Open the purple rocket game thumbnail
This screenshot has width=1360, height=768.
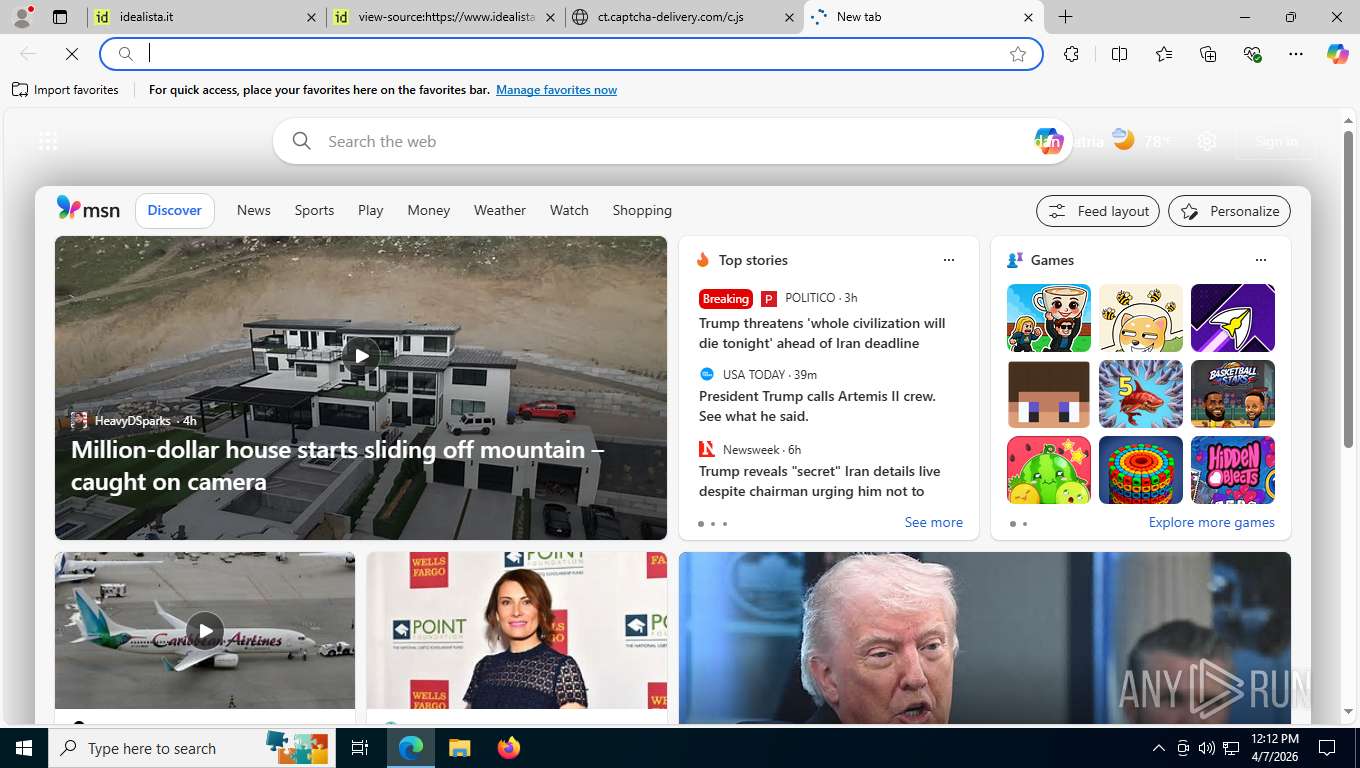click(x=1232, y=318)
